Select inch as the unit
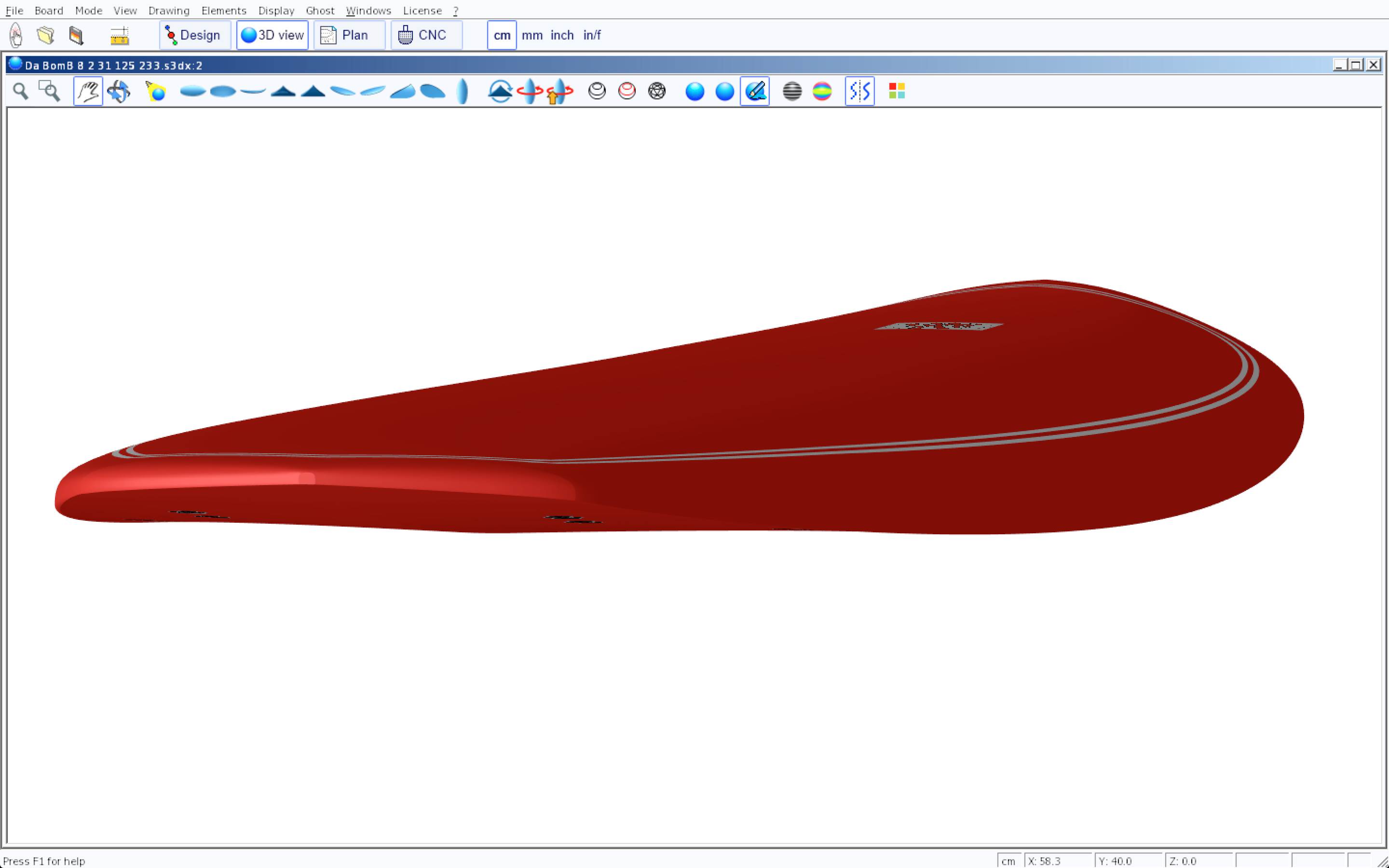The image size is (1389, 868). [561, 35]
